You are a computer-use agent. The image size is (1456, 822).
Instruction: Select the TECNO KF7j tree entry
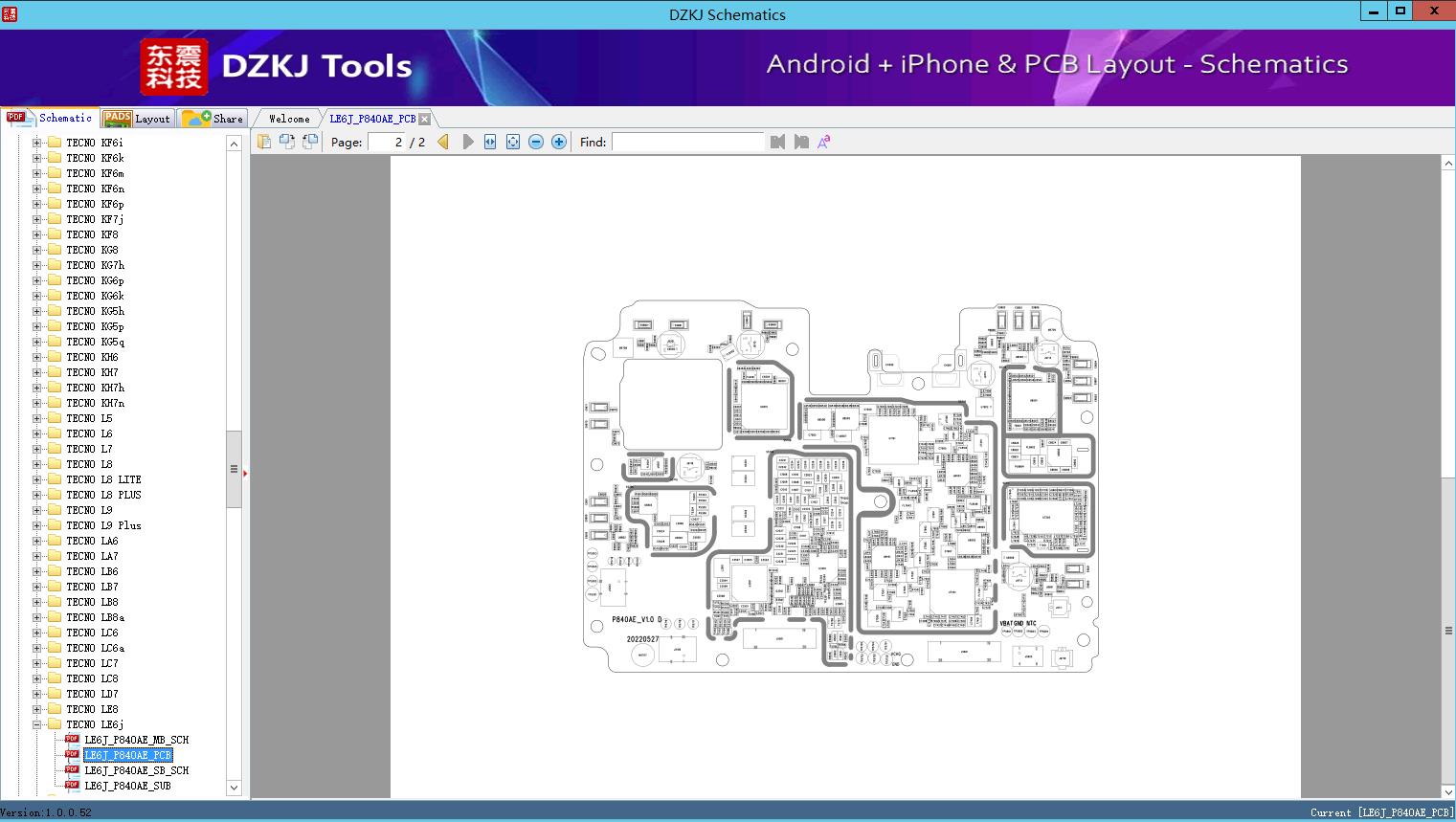pos(95,219)
